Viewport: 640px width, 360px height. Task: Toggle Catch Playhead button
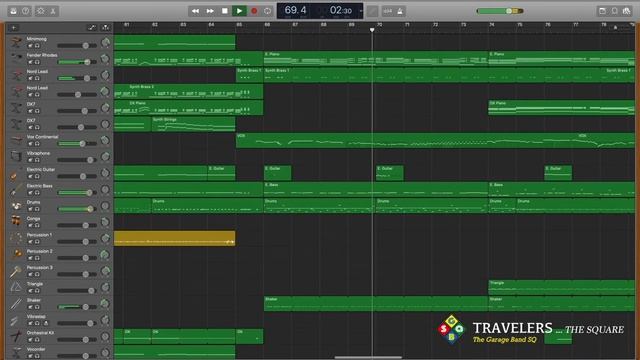[x=106, y=28]
